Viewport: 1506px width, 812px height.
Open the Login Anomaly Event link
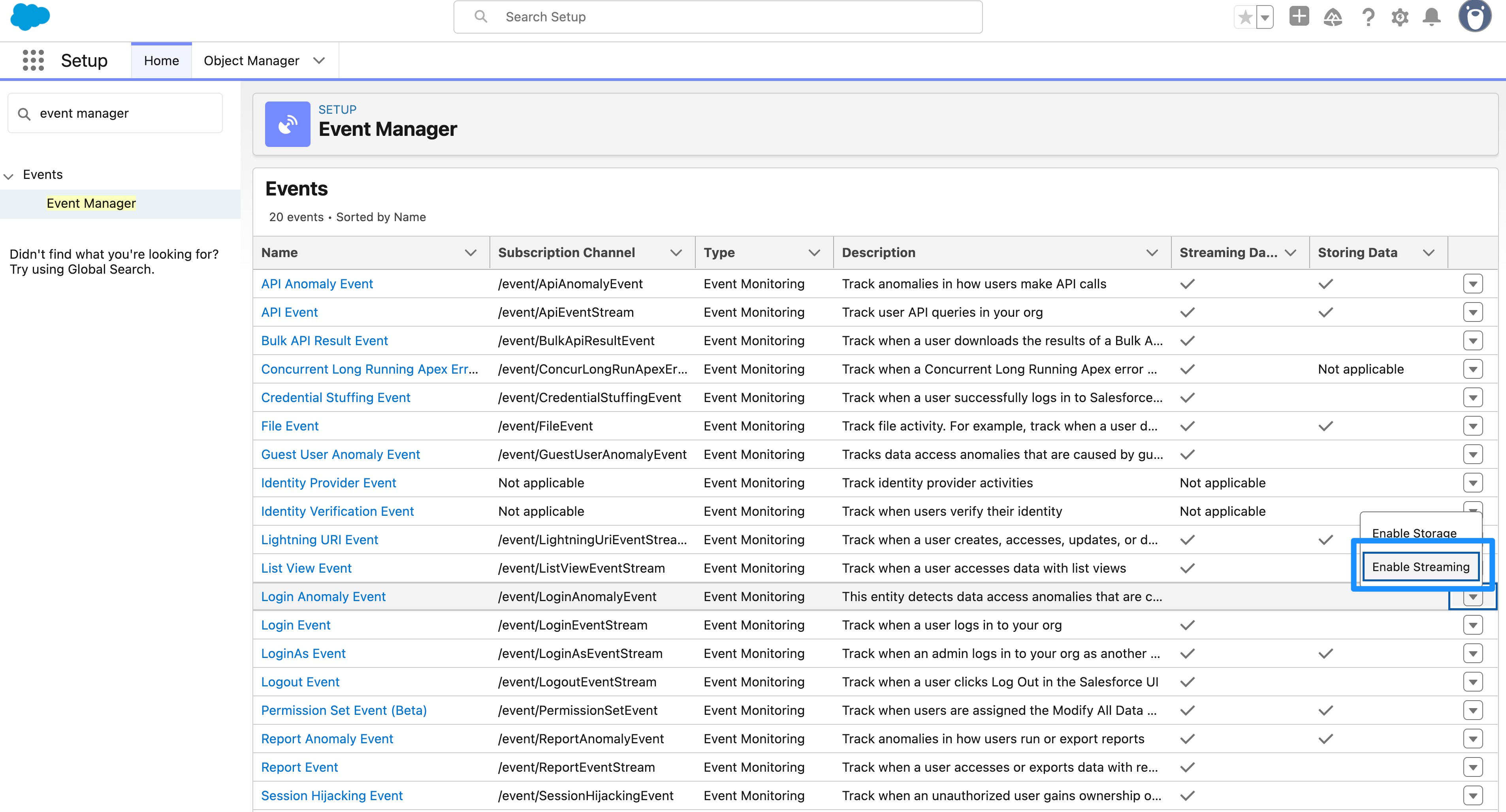tap(323, 596)
